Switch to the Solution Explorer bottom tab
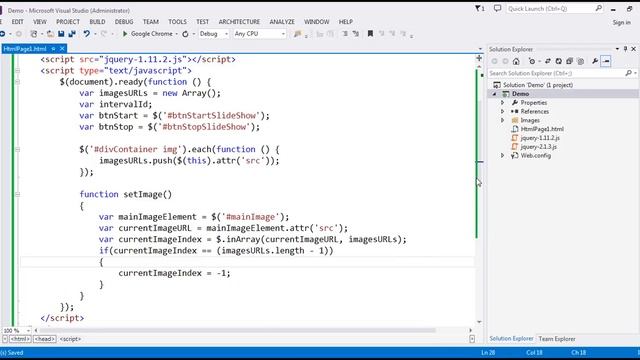640x360 pixels. click(511, 339)
